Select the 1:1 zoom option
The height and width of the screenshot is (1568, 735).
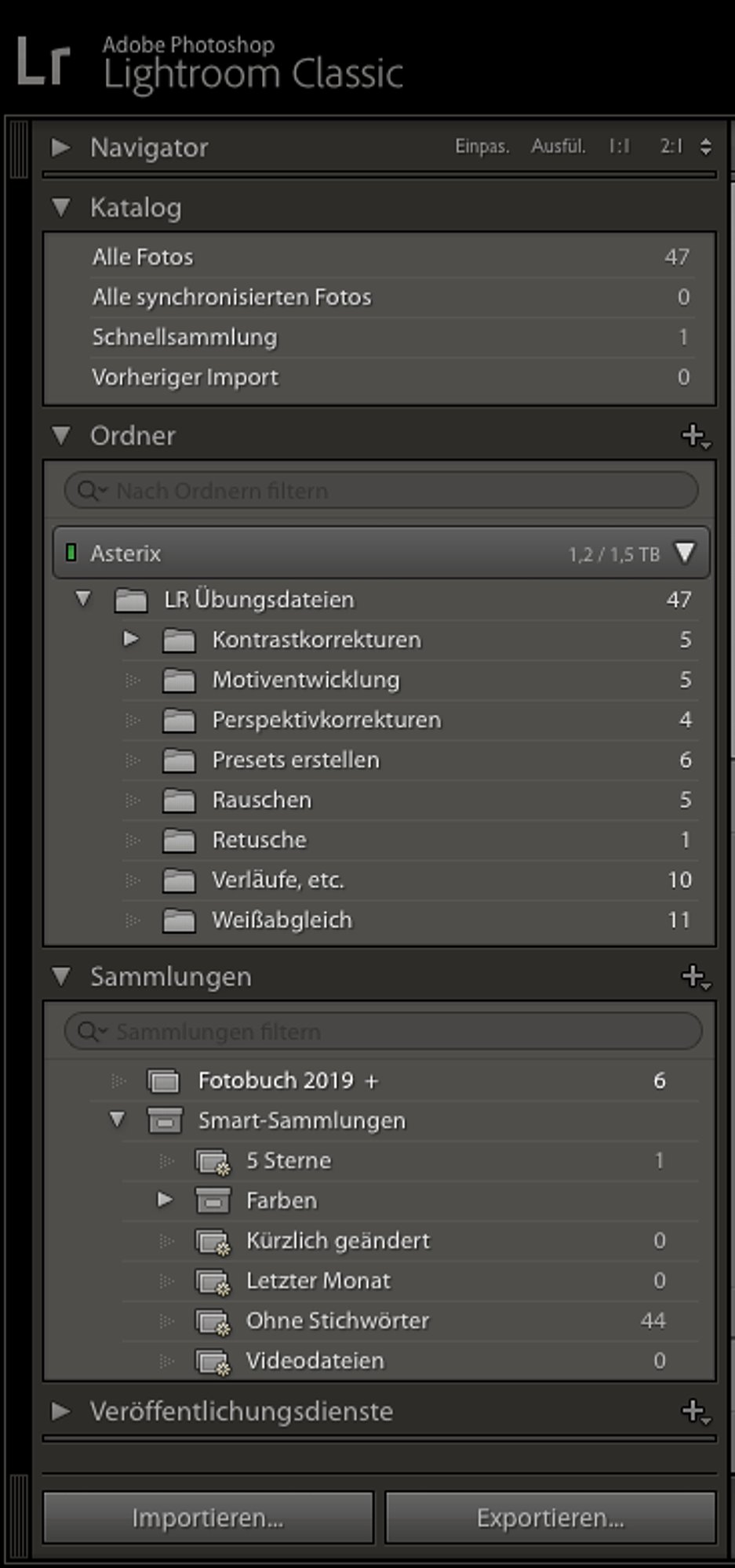619,147
